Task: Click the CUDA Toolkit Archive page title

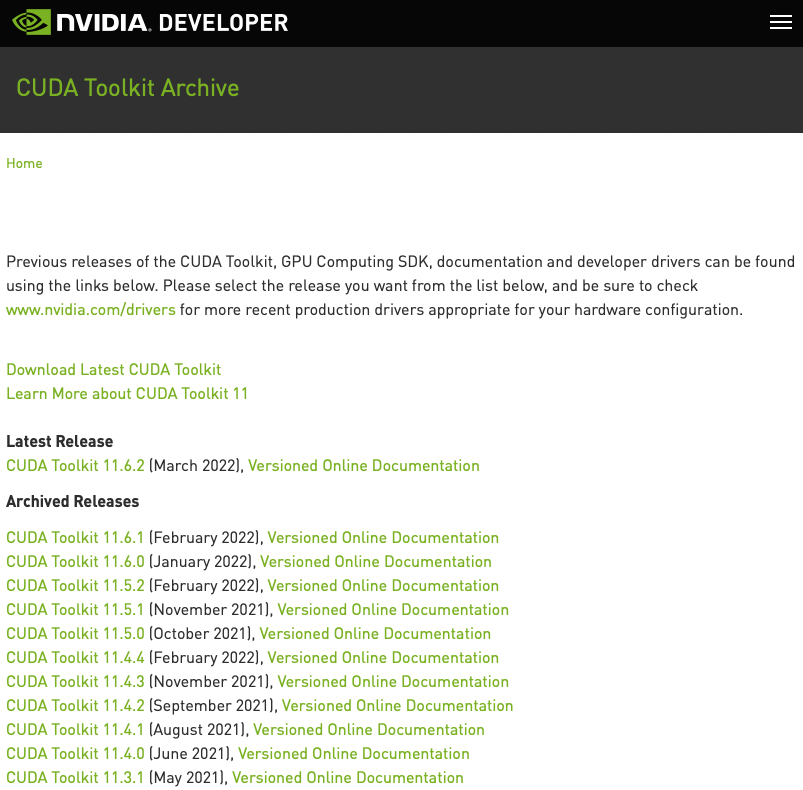Action: pos(128,88)
